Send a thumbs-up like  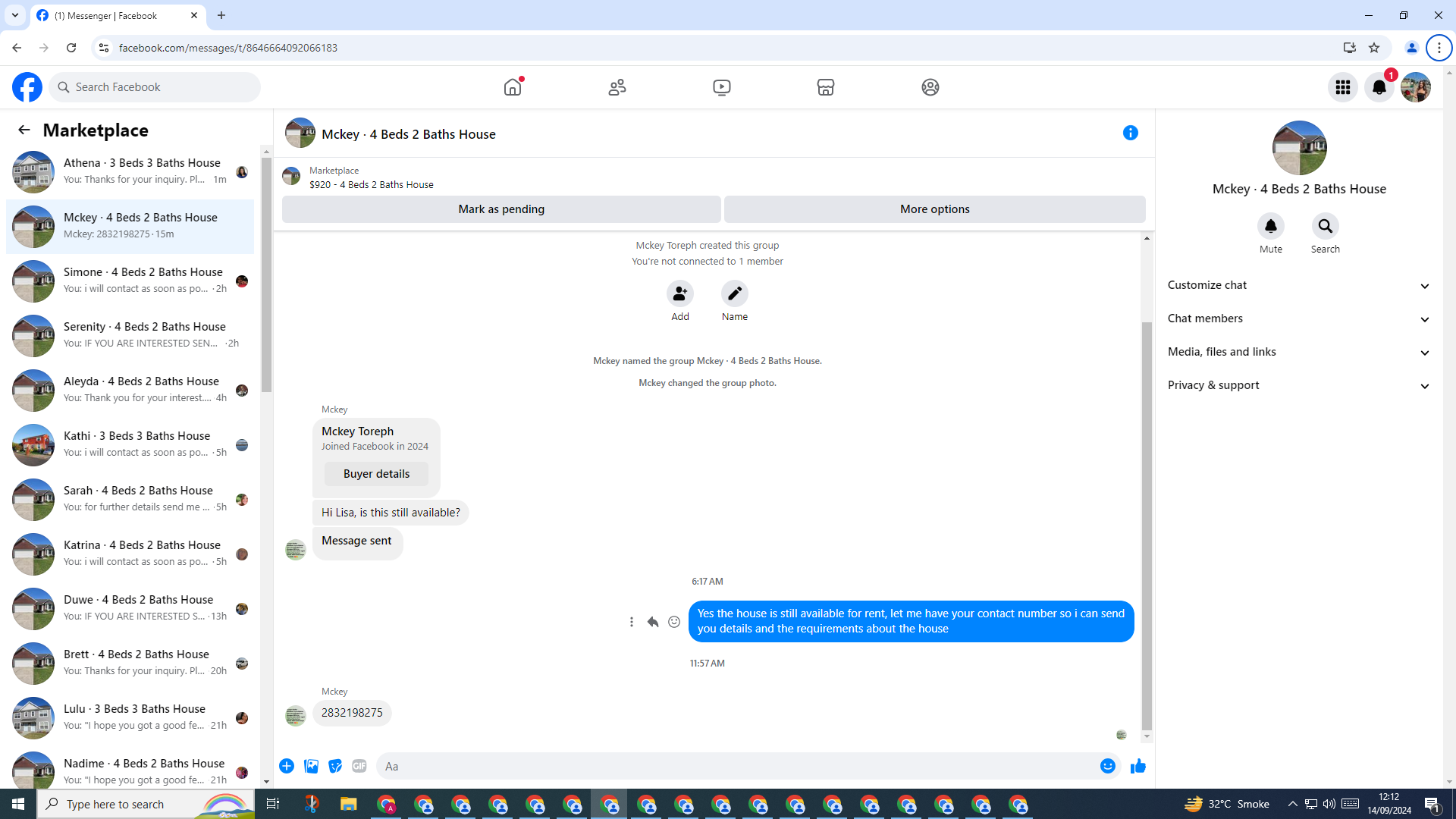(x=1137, y=766)
